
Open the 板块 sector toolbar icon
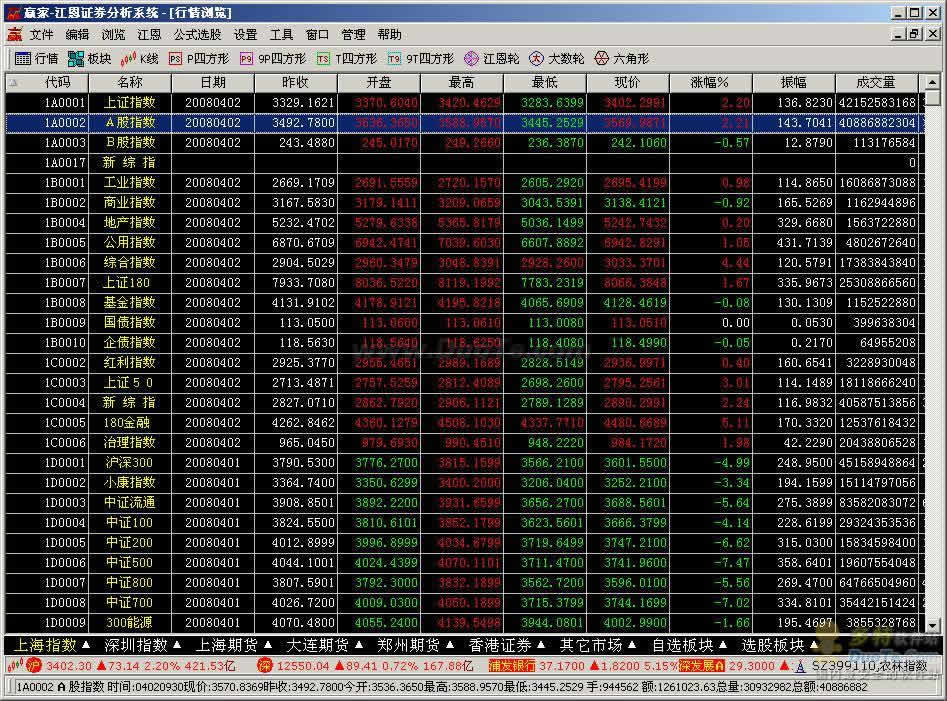(76, 59)
